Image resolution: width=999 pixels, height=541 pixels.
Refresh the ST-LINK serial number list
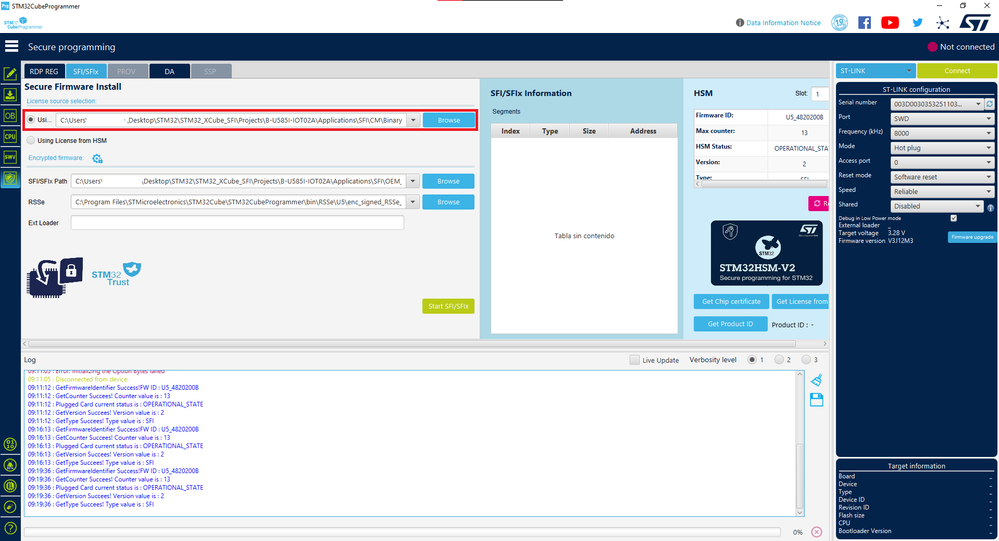point(989,103)
